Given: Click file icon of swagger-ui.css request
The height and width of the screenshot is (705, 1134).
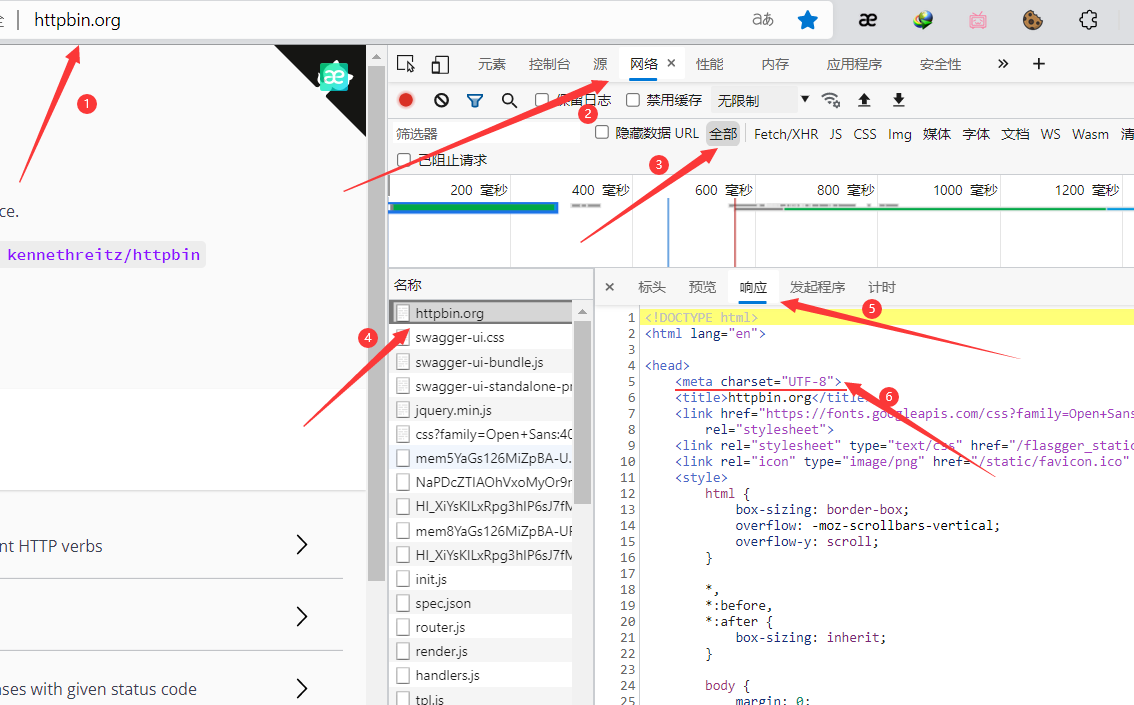Looking at the screenshot, I should click(403, 337).
